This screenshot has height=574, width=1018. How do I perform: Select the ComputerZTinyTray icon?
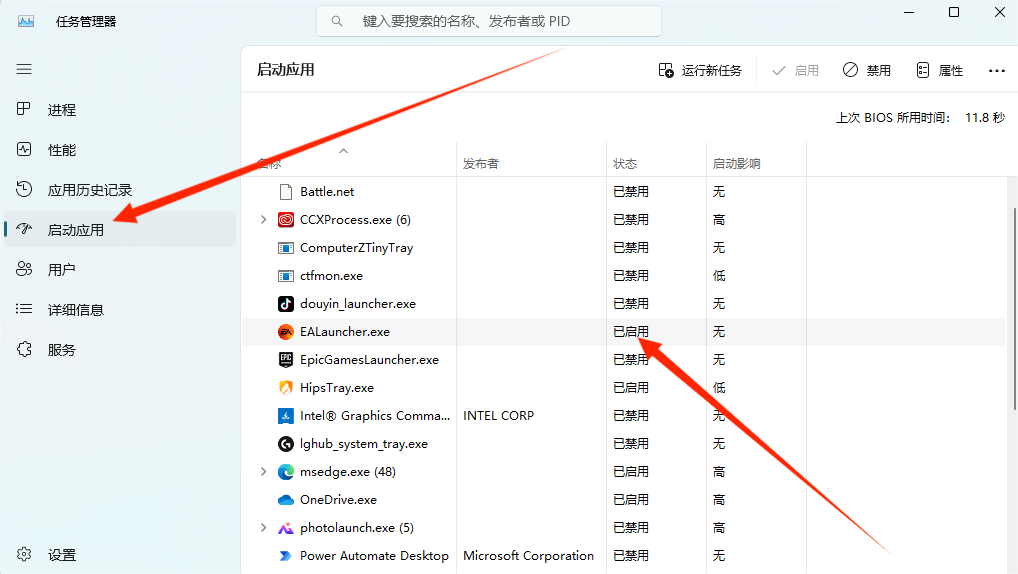286,247
